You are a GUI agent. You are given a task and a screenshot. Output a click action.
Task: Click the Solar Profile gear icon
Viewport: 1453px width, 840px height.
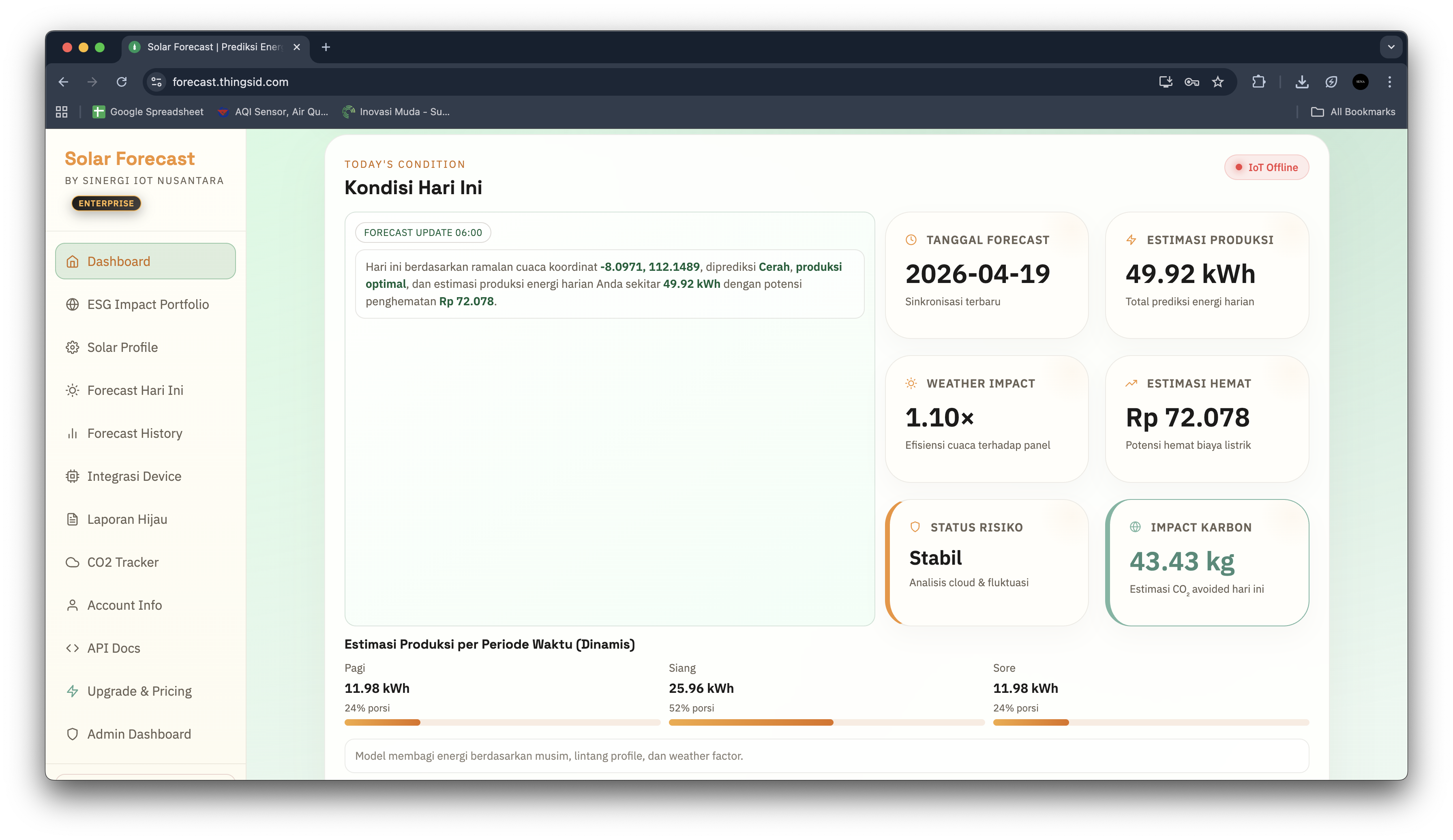[x=72, y=348]
